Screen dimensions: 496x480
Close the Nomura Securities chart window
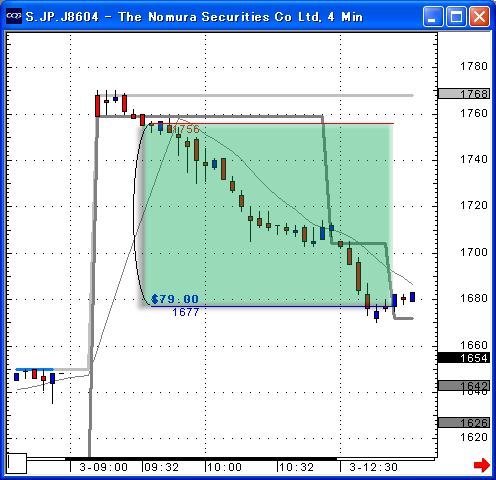click(479, 16)
